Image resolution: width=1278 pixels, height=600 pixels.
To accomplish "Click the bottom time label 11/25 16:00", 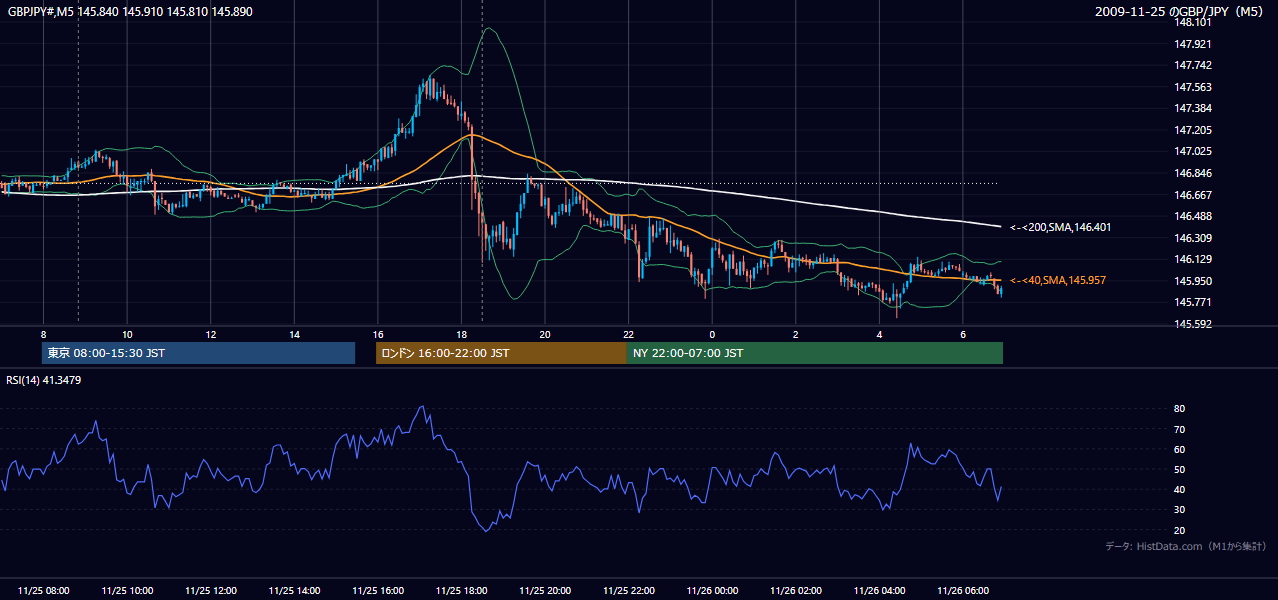I will click(x=377, y=591).
